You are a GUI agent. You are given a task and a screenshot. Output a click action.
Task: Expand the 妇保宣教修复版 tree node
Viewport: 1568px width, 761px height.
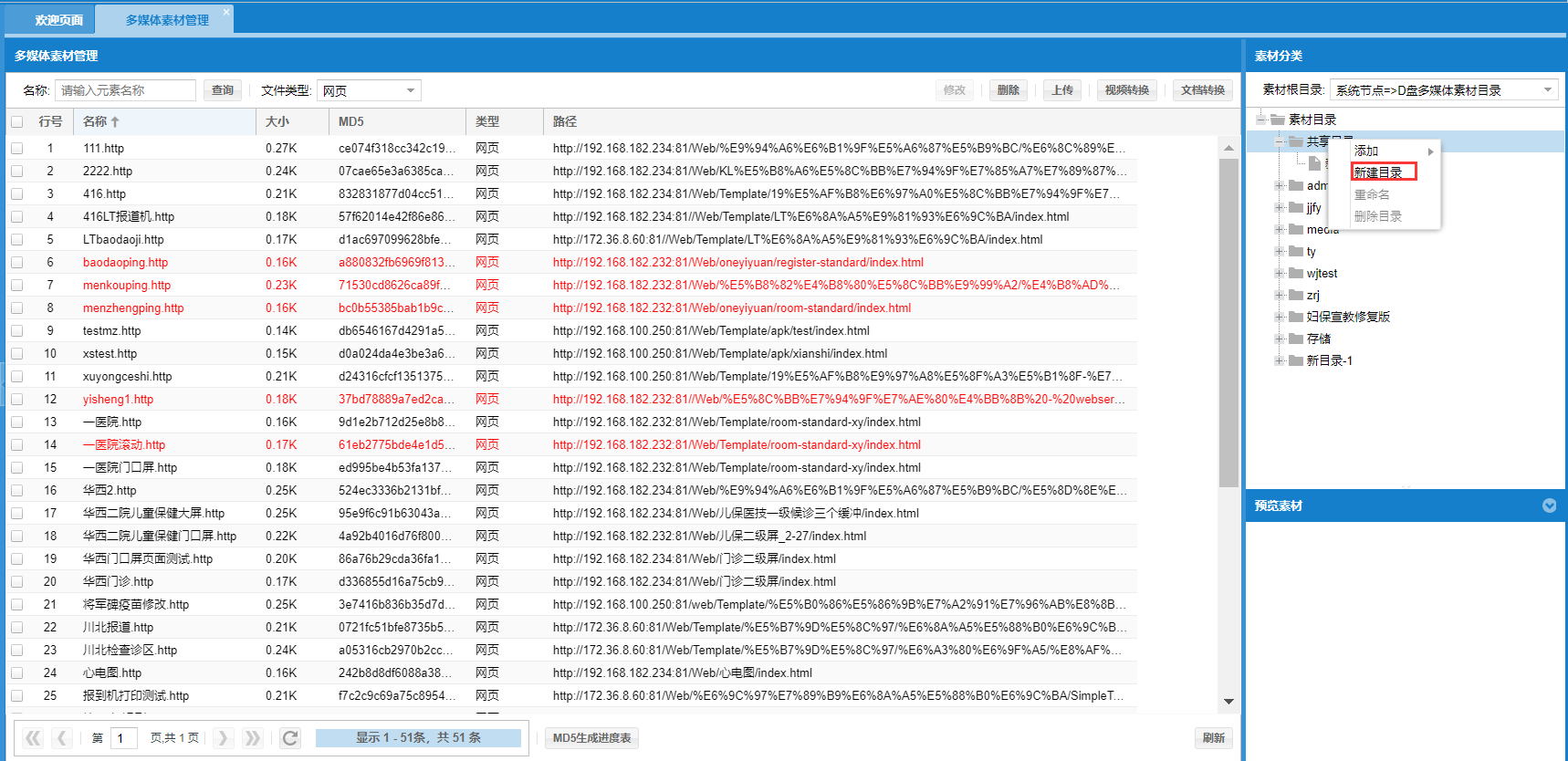click(1280, 317)
